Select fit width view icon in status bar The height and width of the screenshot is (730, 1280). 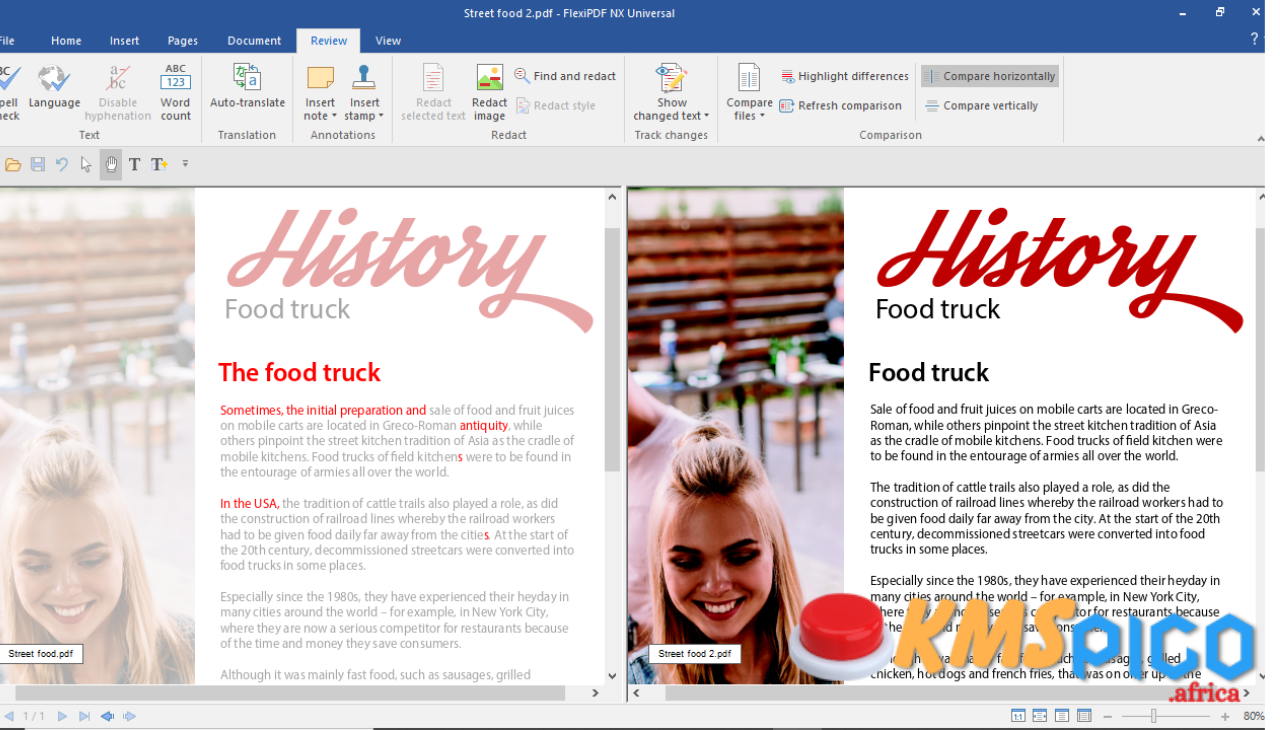pyautogui.click(x=1040, y=716)
